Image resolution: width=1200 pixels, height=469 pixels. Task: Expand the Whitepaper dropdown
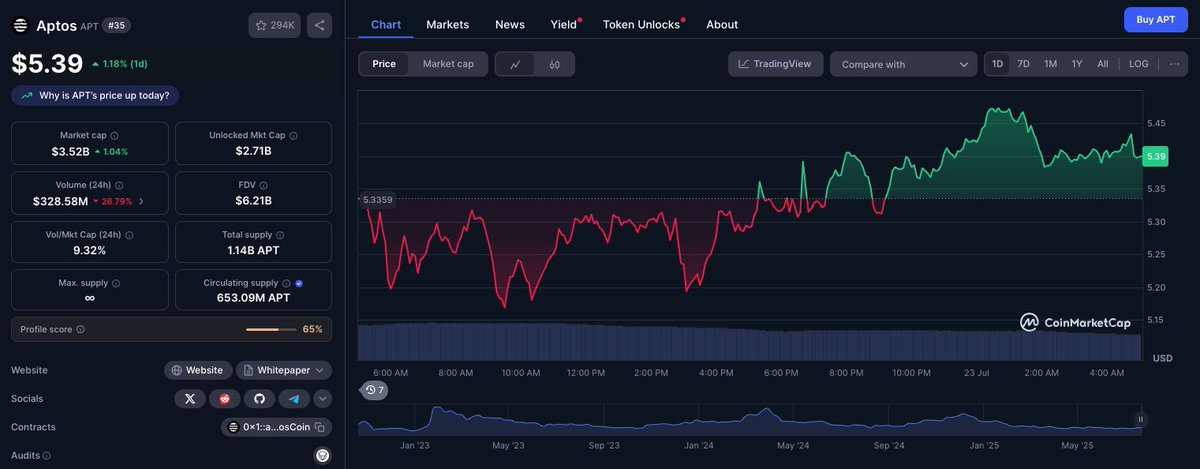(x=284, y=370)
